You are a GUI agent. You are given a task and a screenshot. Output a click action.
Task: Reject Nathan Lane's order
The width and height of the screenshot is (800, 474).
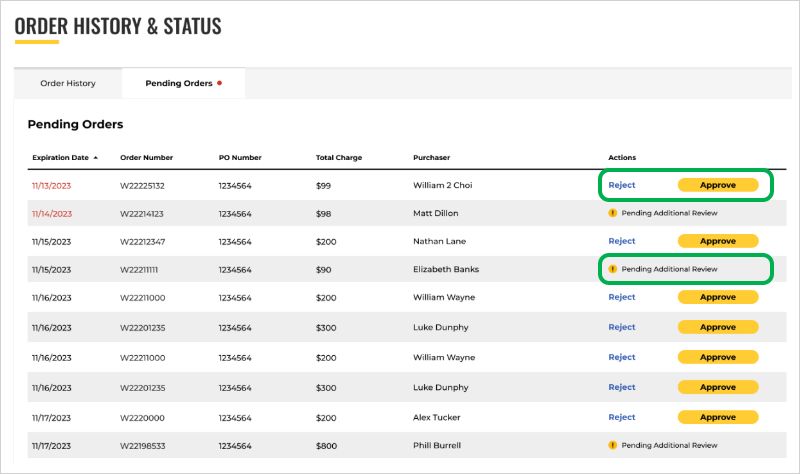click(x=621, y=241)
